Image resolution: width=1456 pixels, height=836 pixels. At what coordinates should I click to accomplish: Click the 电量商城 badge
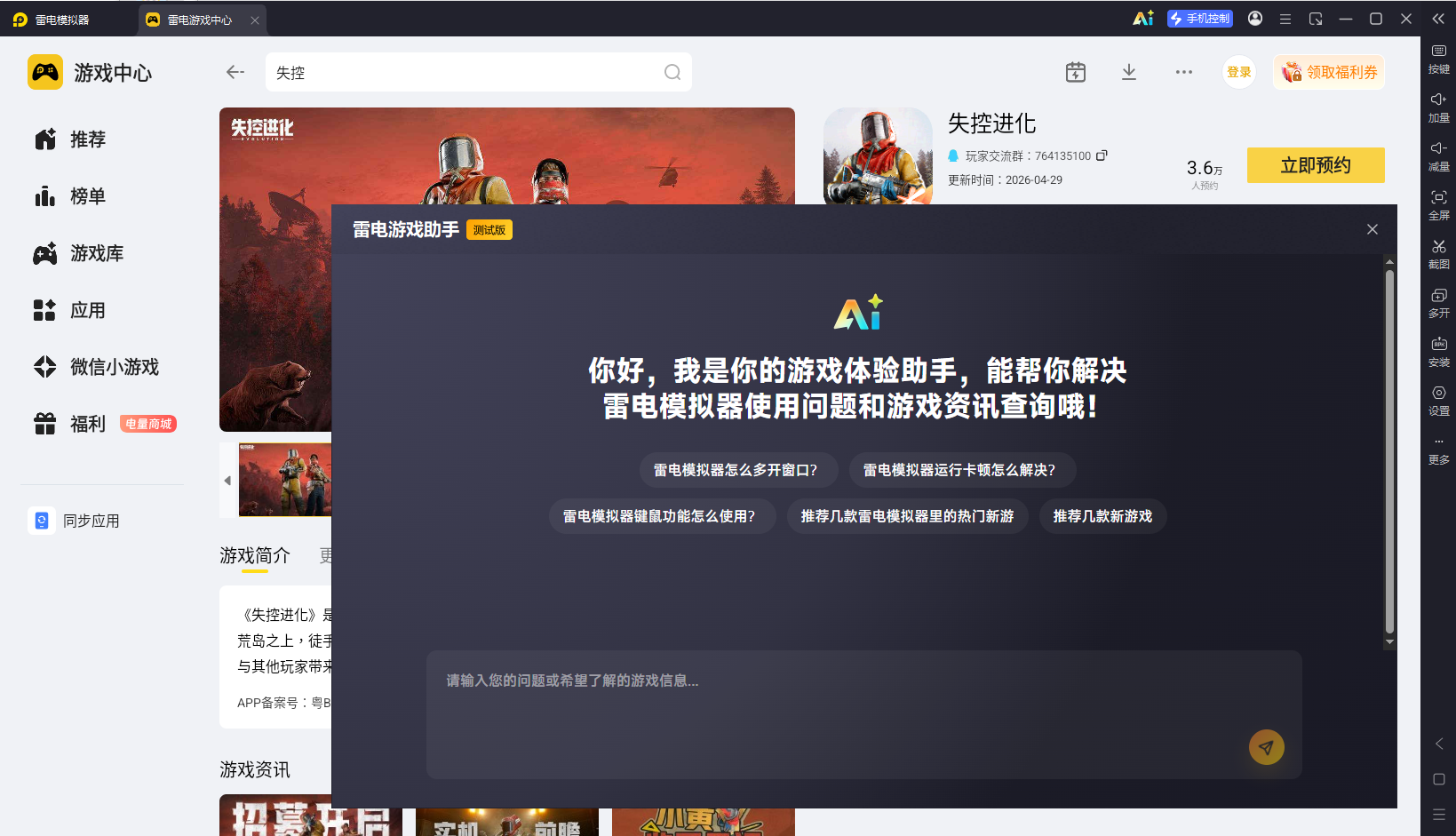click(148, 424)
